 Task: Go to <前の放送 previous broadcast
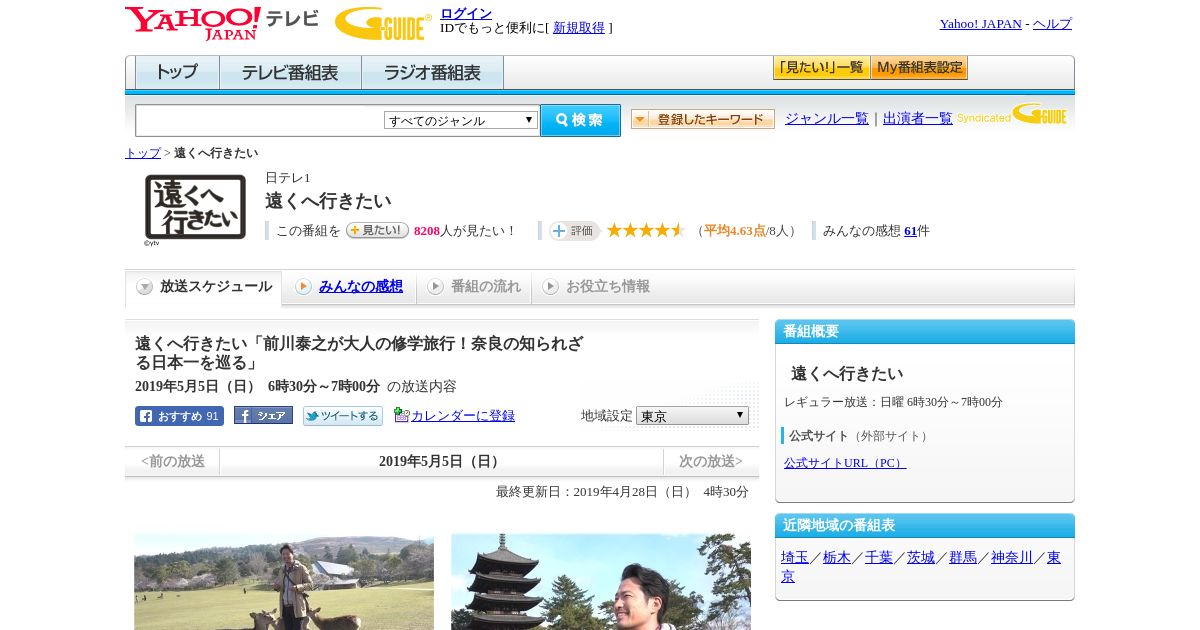pyautogui.click(x=173, y=461)
